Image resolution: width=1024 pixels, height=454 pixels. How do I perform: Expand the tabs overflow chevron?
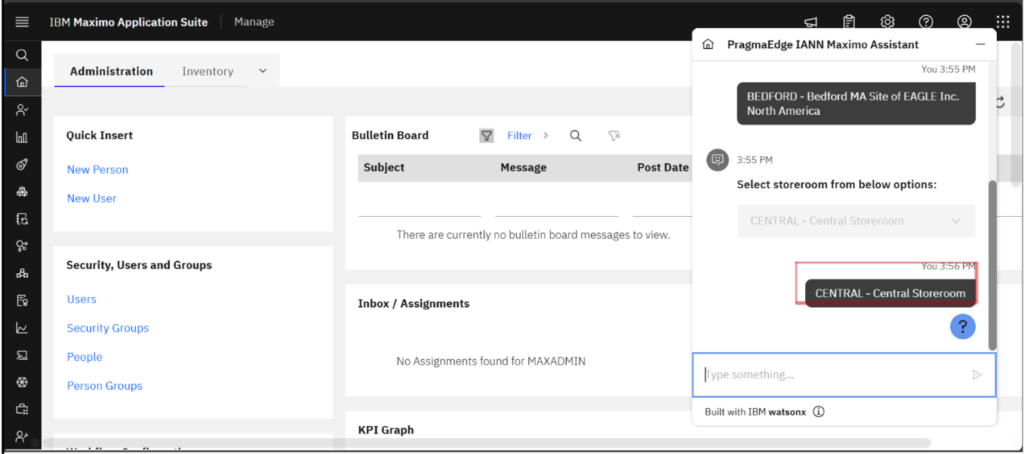point(263,71)
